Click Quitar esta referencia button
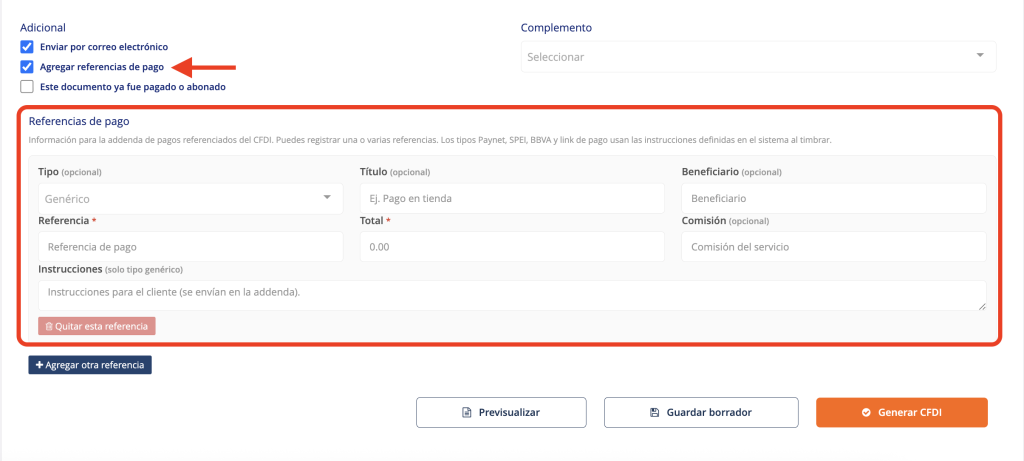 coord(97,326)
